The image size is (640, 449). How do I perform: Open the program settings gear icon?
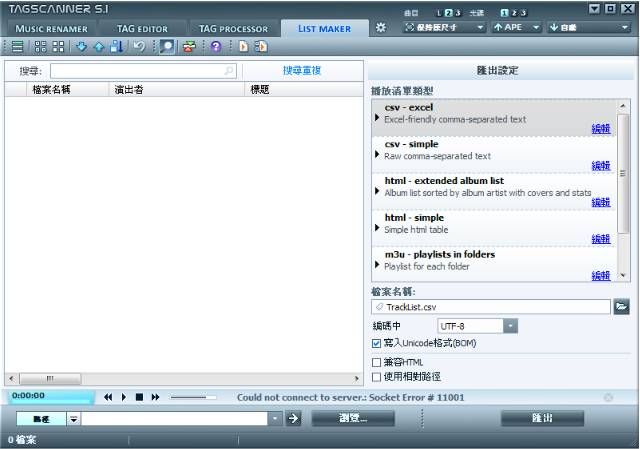[380, 28]
